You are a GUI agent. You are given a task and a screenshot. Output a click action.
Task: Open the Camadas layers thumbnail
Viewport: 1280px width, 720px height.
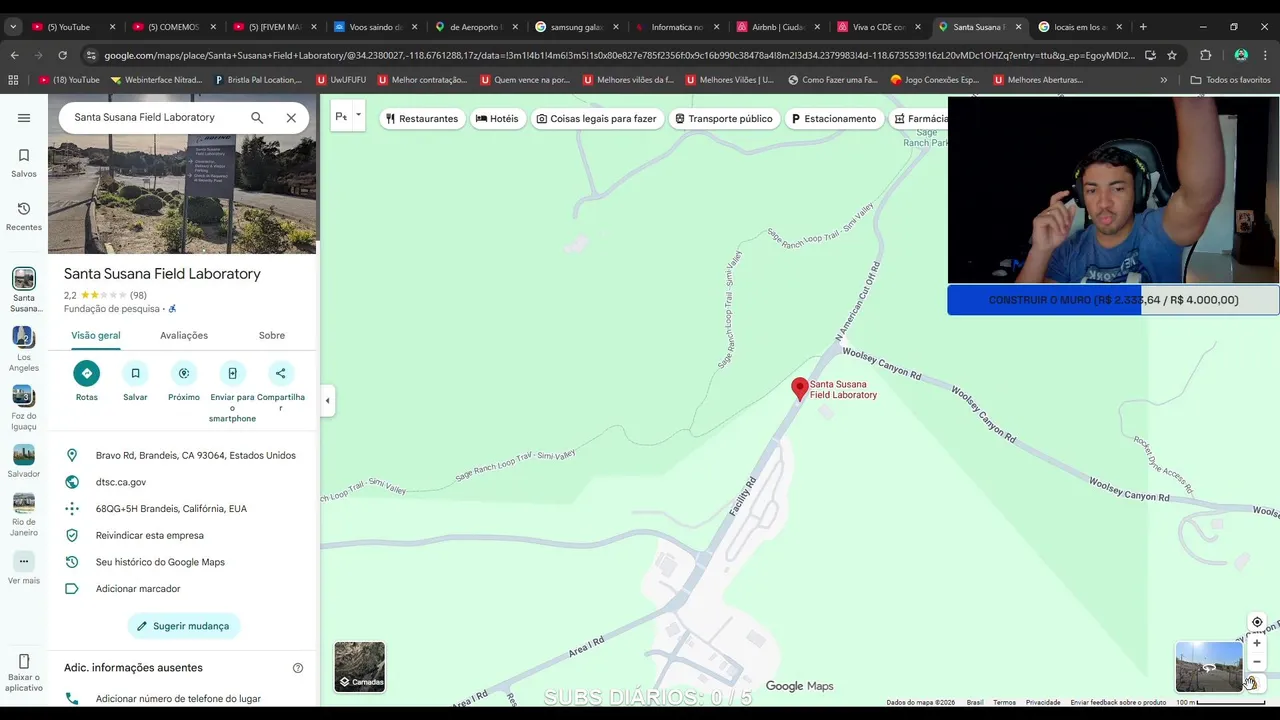coord(360,667)
